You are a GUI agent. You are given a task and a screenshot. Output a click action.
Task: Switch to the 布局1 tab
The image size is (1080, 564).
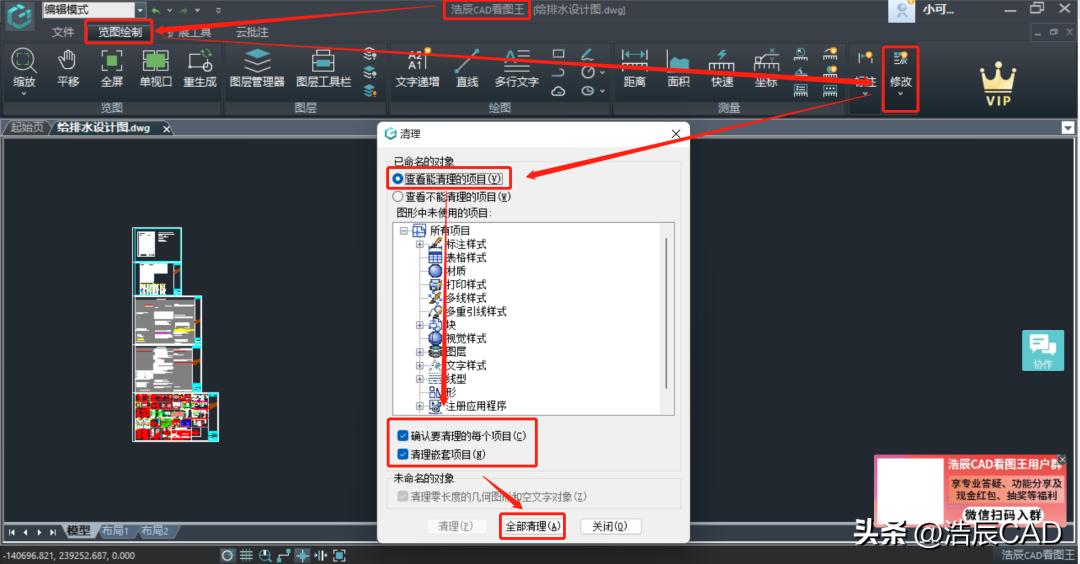(x=115, y=531)
